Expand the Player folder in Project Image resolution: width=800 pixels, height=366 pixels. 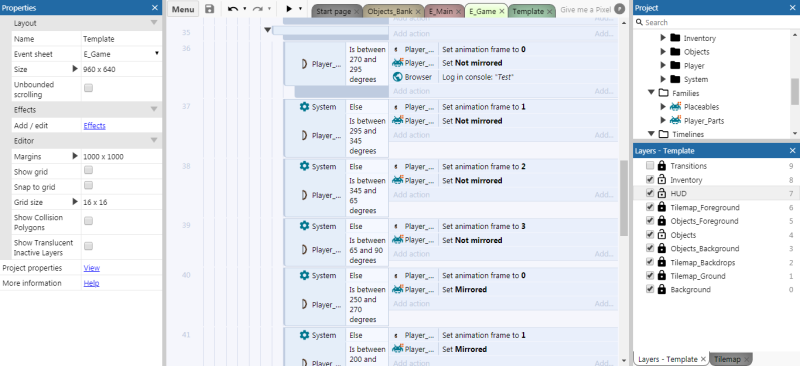tap(663, 65)
